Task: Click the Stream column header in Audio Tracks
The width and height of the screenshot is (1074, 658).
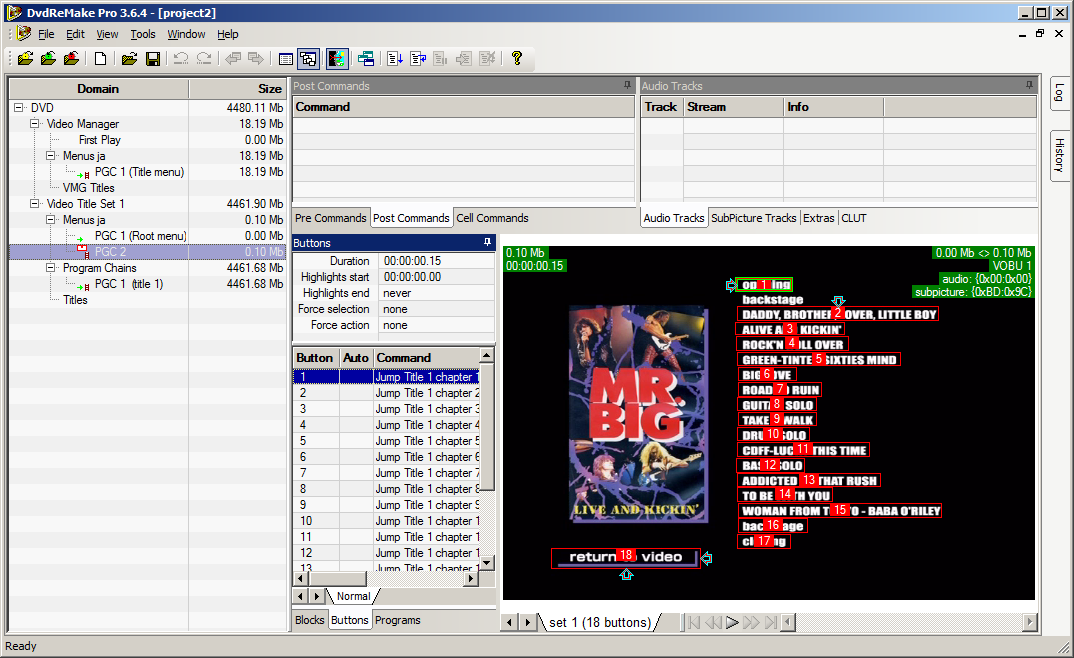Action: 733,107
